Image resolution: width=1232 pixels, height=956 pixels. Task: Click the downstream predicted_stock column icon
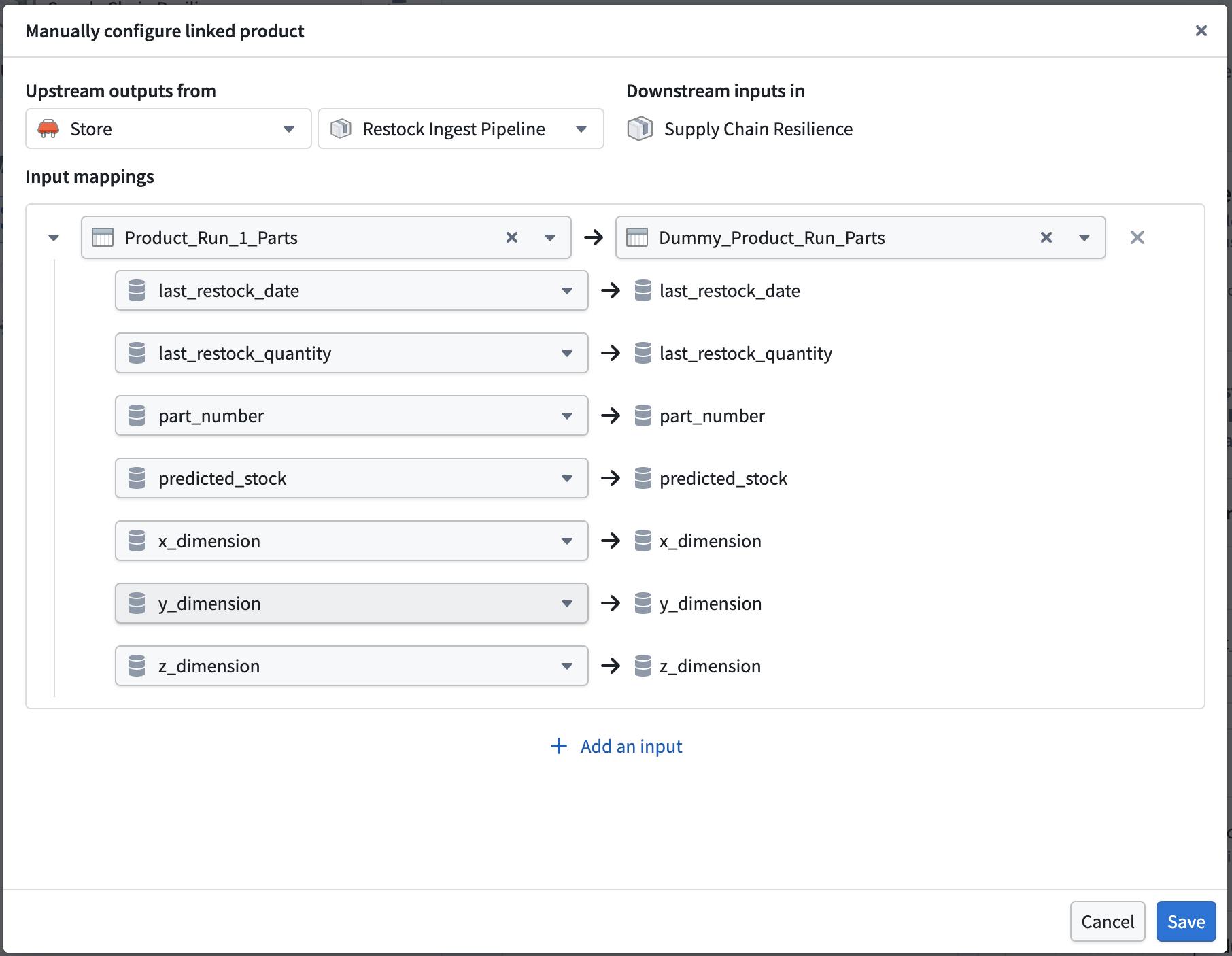(643, 478)
